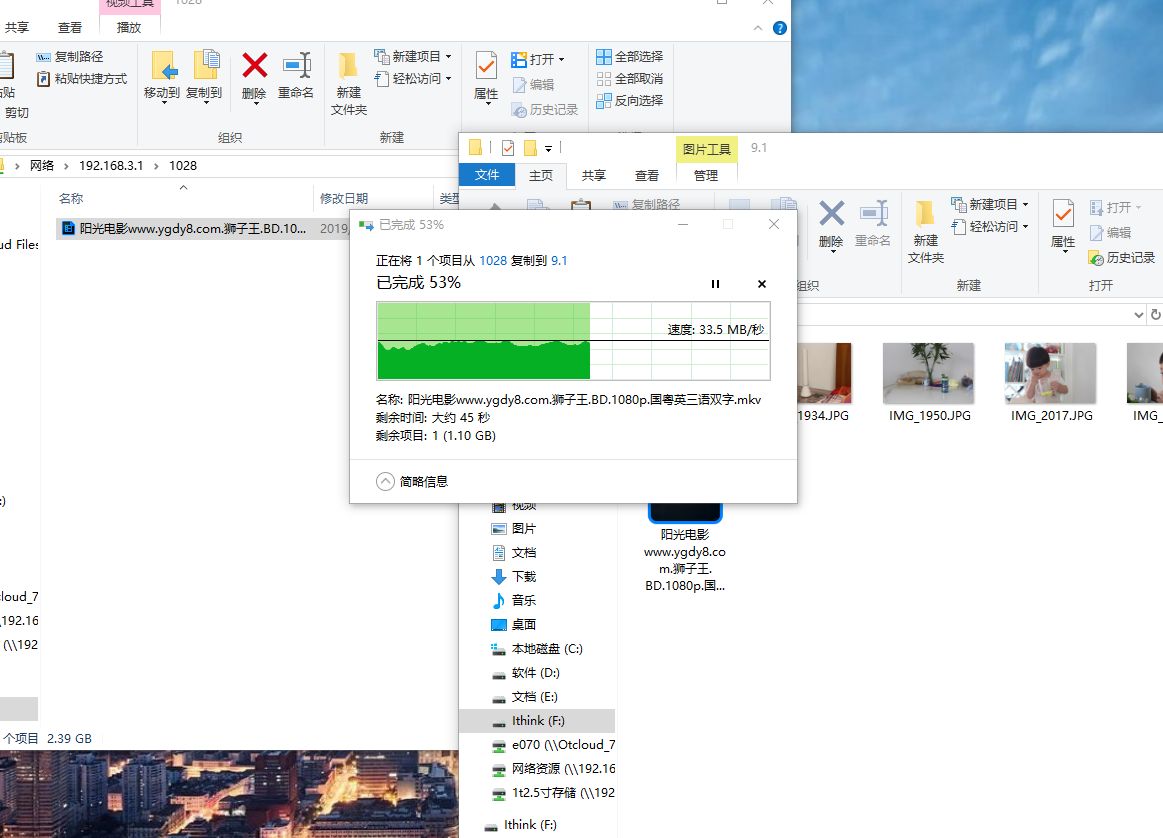The height and width of the screenshot is (838, 1163).
Task: Open the quick access toolbar dropdown in the 9.1 window
Action: coord(548,148)
